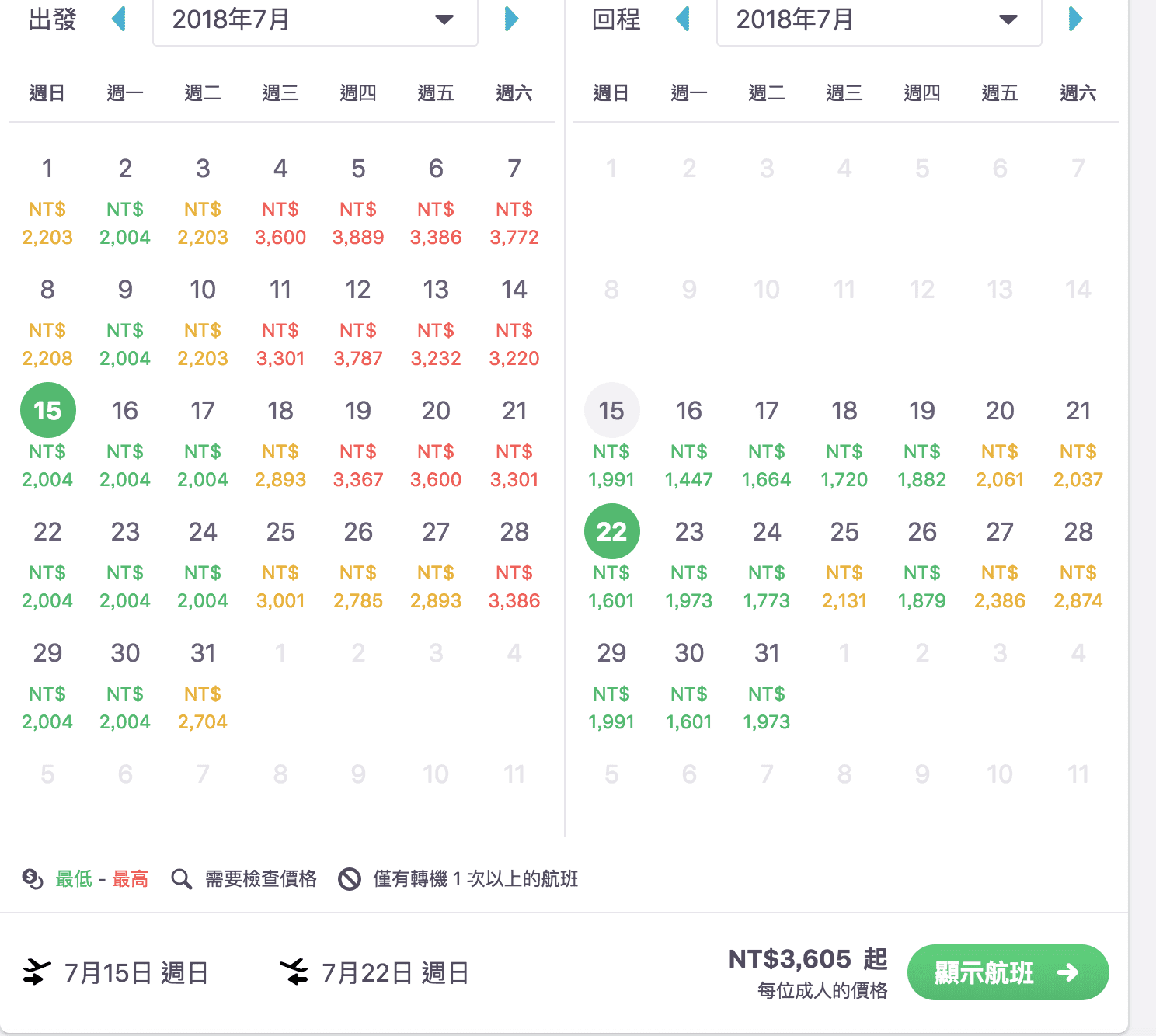This screenshot has width=1156, height=1036.
Task: Click selected departure date July 15
Action: tap(48, 410)
